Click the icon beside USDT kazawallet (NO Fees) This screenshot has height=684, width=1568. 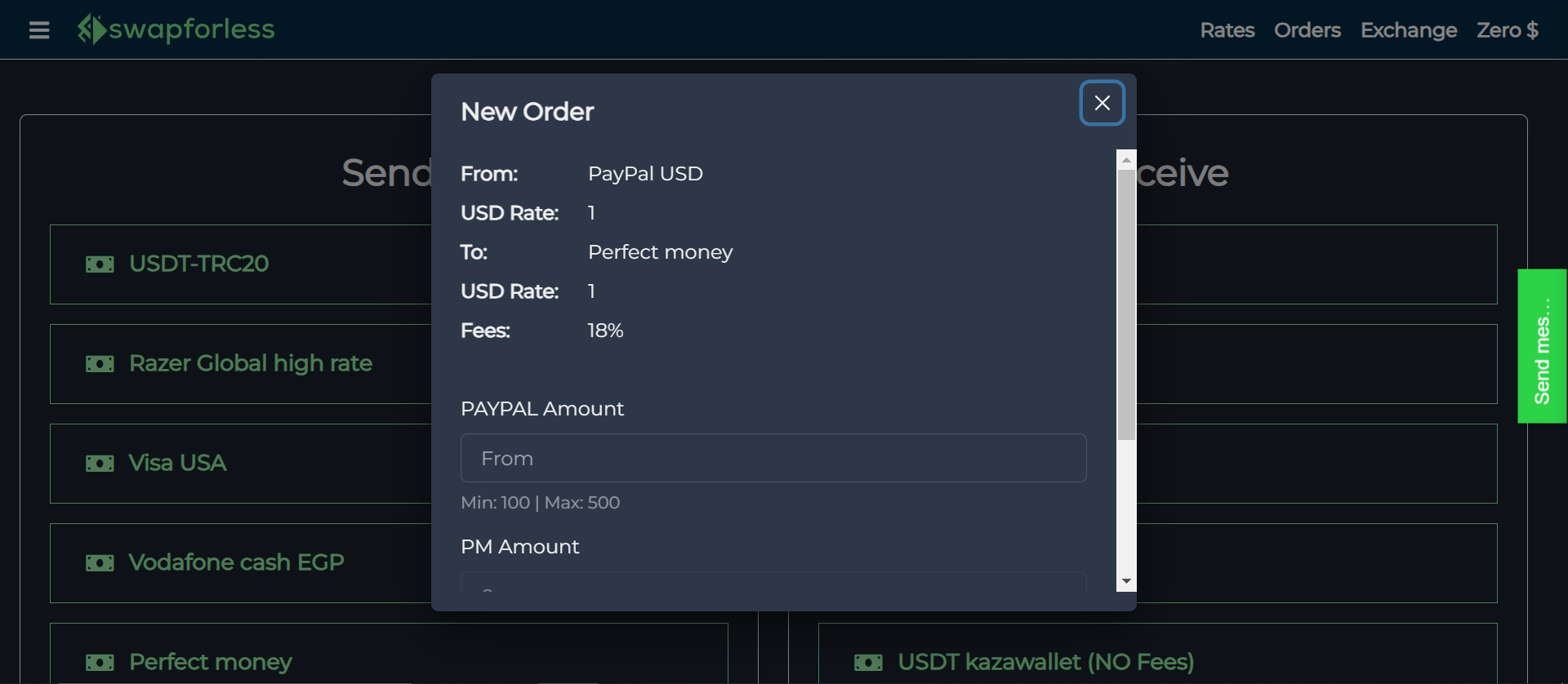871,662
